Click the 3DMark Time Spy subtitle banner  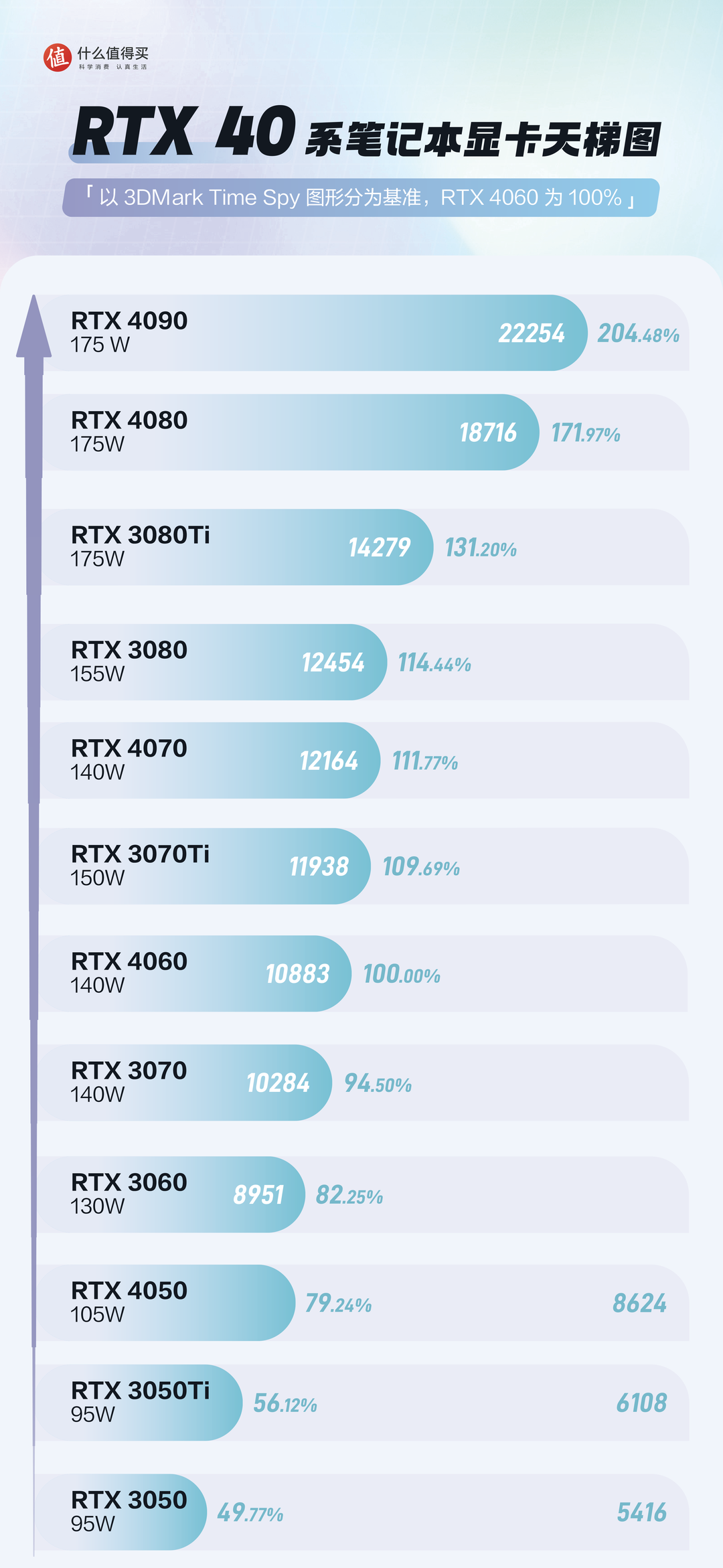[x=361, y=198]
